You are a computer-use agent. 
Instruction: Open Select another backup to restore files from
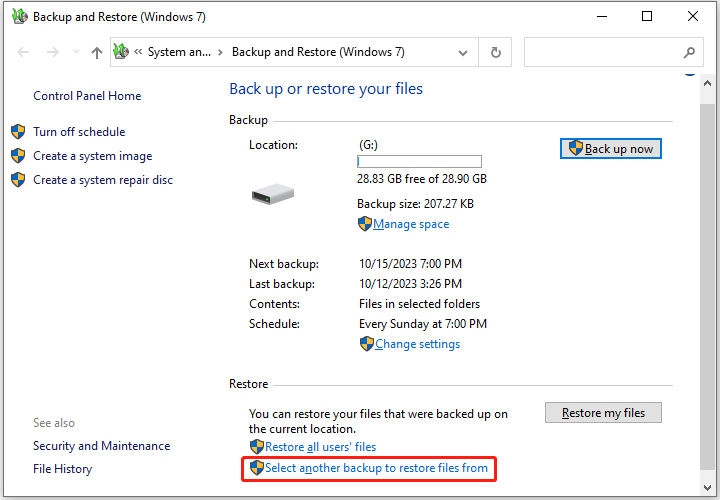[x=376, y=468]
